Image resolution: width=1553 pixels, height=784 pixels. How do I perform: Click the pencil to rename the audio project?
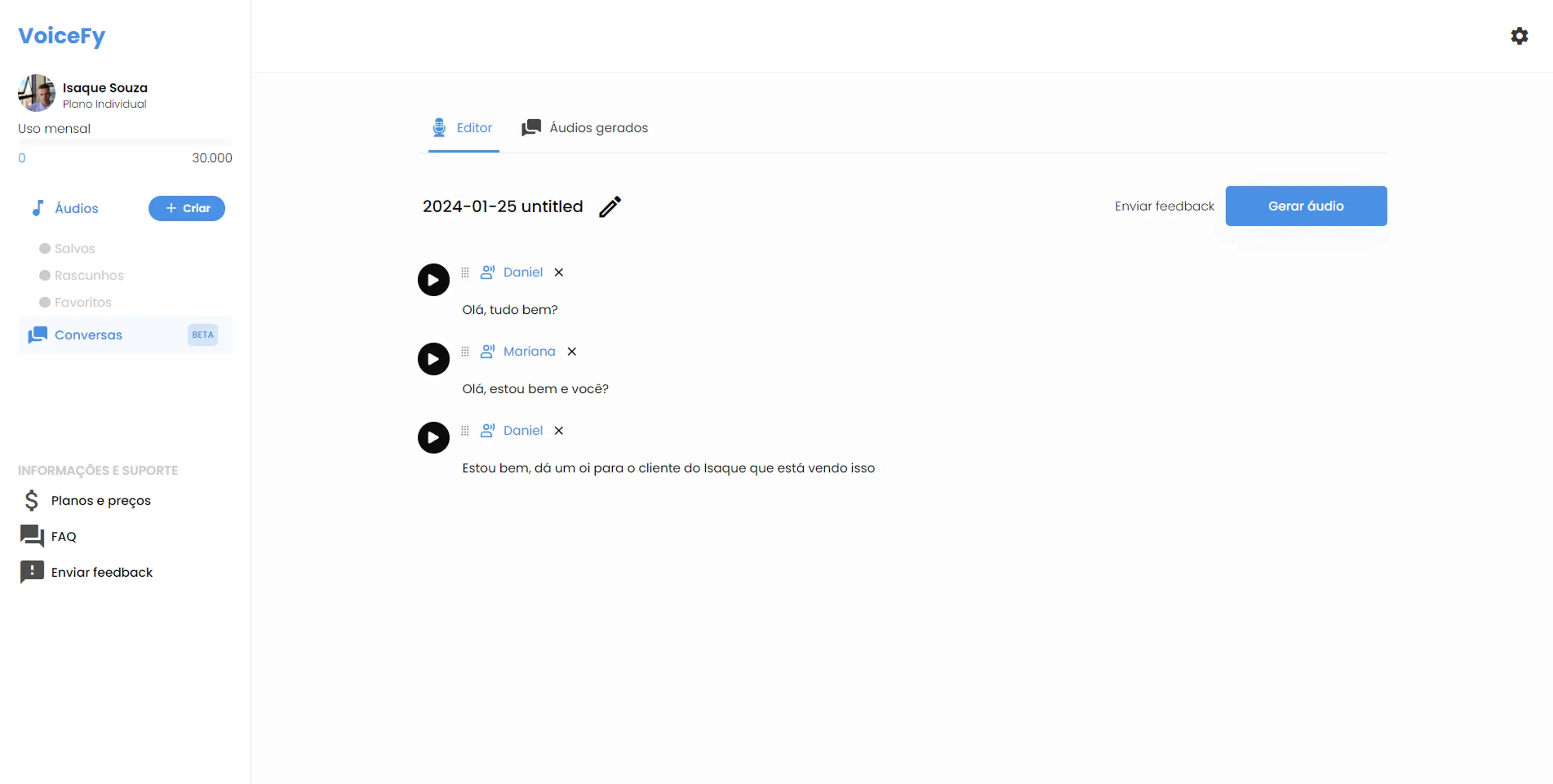(611, 207)
